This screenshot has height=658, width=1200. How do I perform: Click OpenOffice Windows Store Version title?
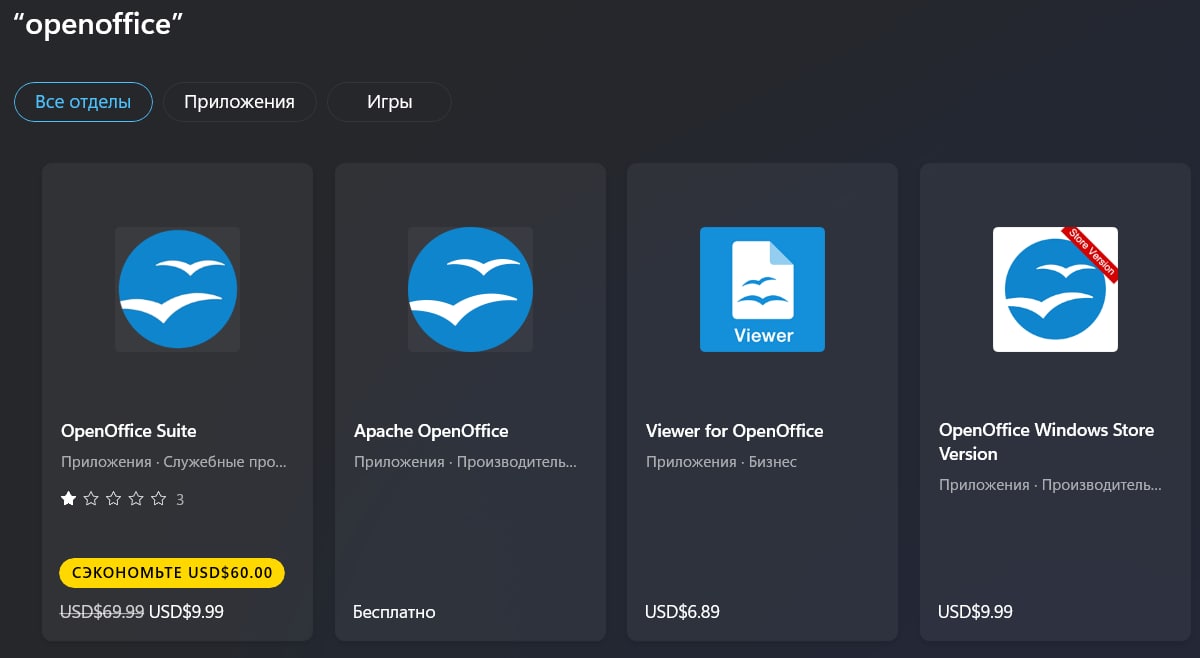pos(1046,442)
